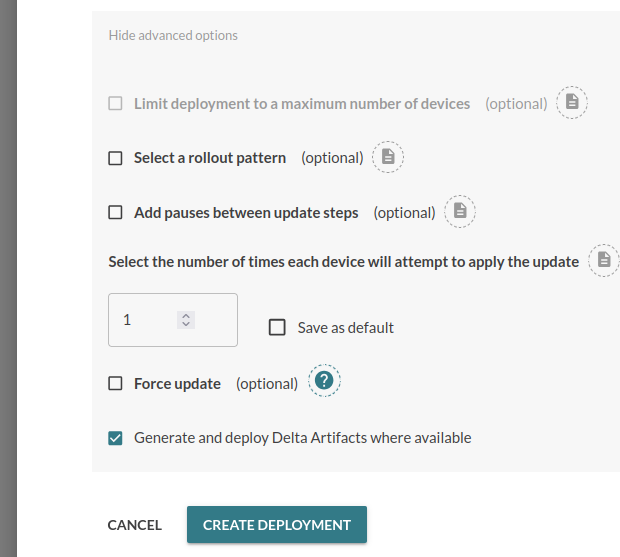Cancel the deployment creation
620x557 pixels.
click(x=135, y=525)
